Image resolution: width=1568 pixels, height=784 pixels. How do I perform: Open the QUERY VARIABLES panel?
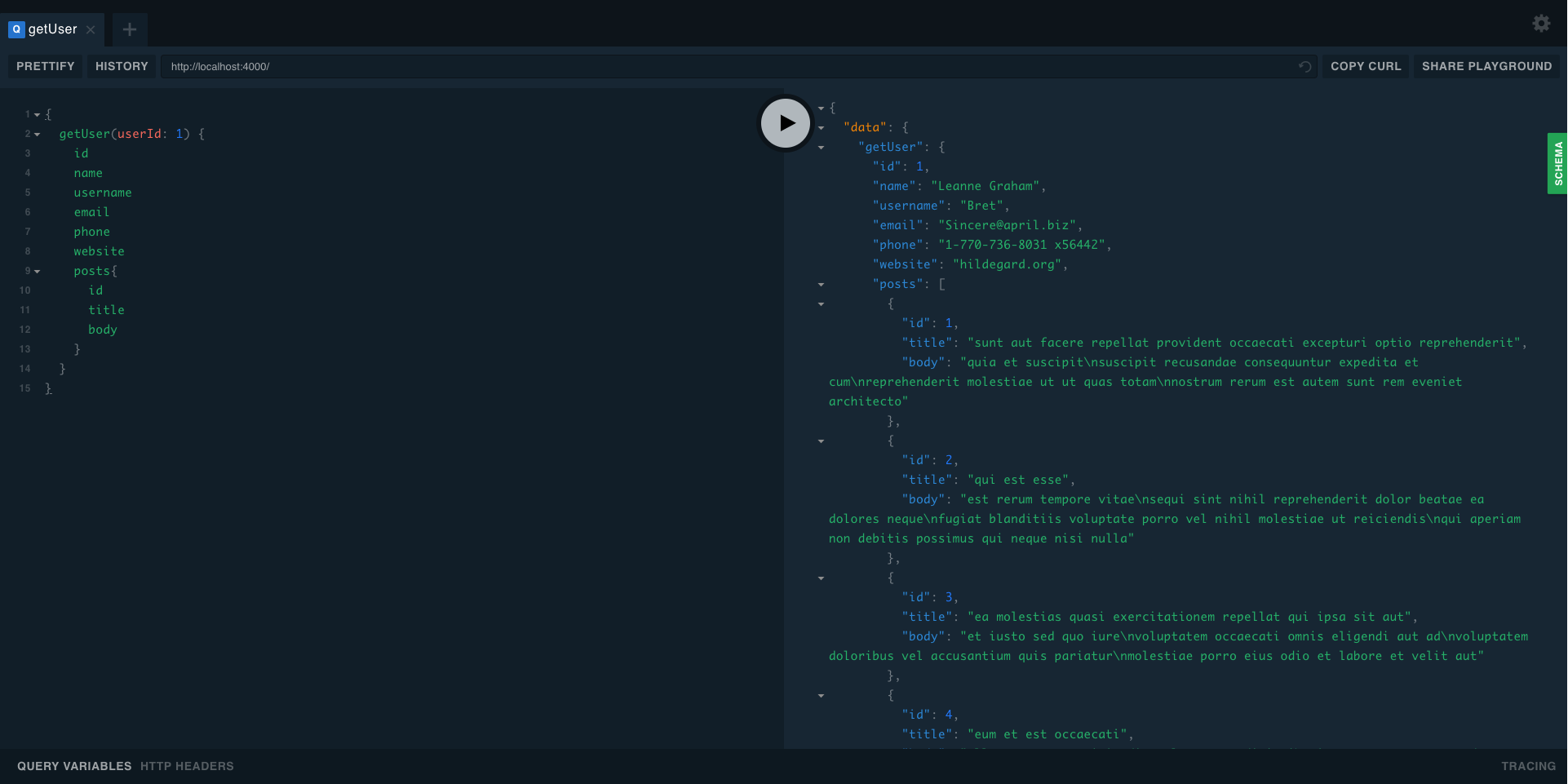point(74,766)
